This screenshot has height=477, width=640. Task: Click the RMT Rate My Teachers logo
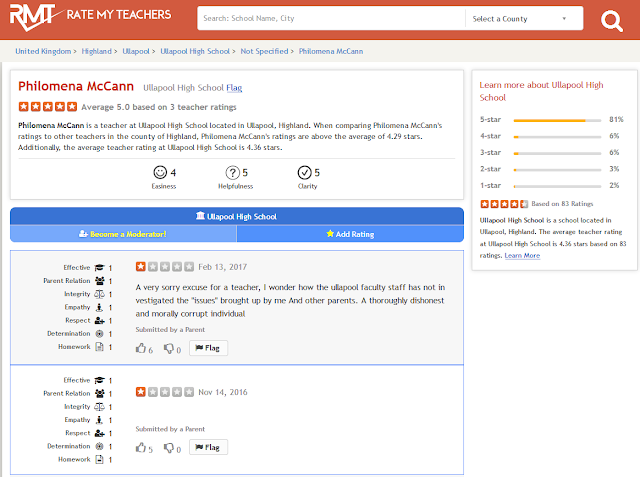[x=90, y=17]
